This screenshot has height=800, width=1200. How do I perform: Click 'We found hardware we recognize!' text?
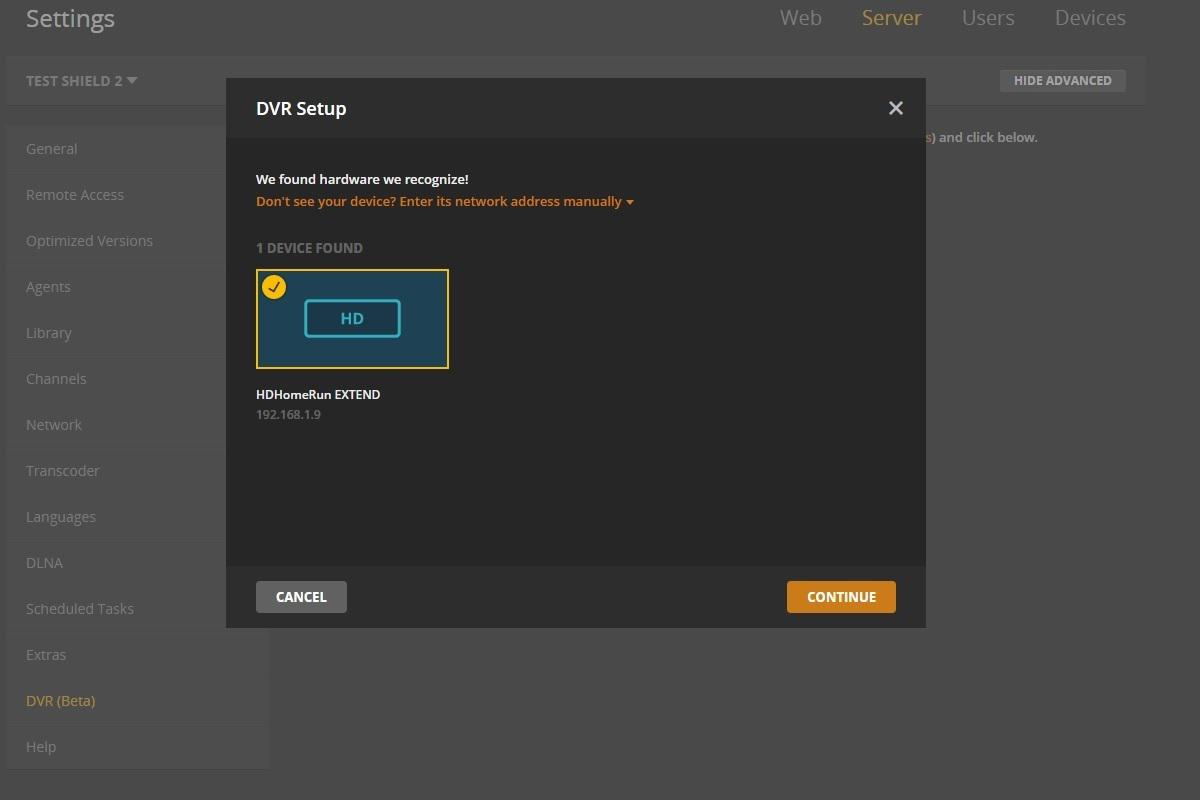(362, 180)
